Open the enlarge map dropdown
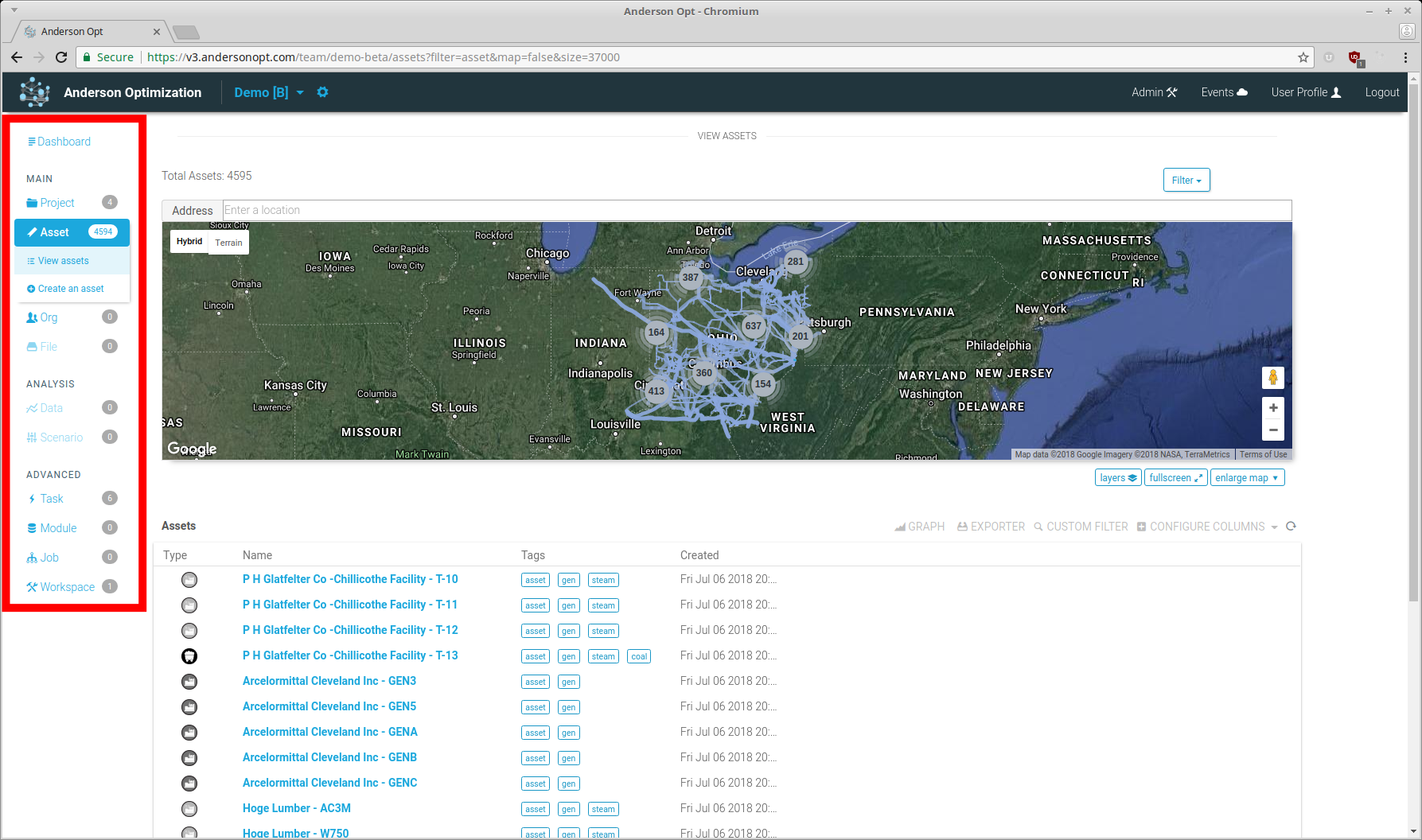This screenshot has width=1422, height=840. click(x=1247, y=478)
